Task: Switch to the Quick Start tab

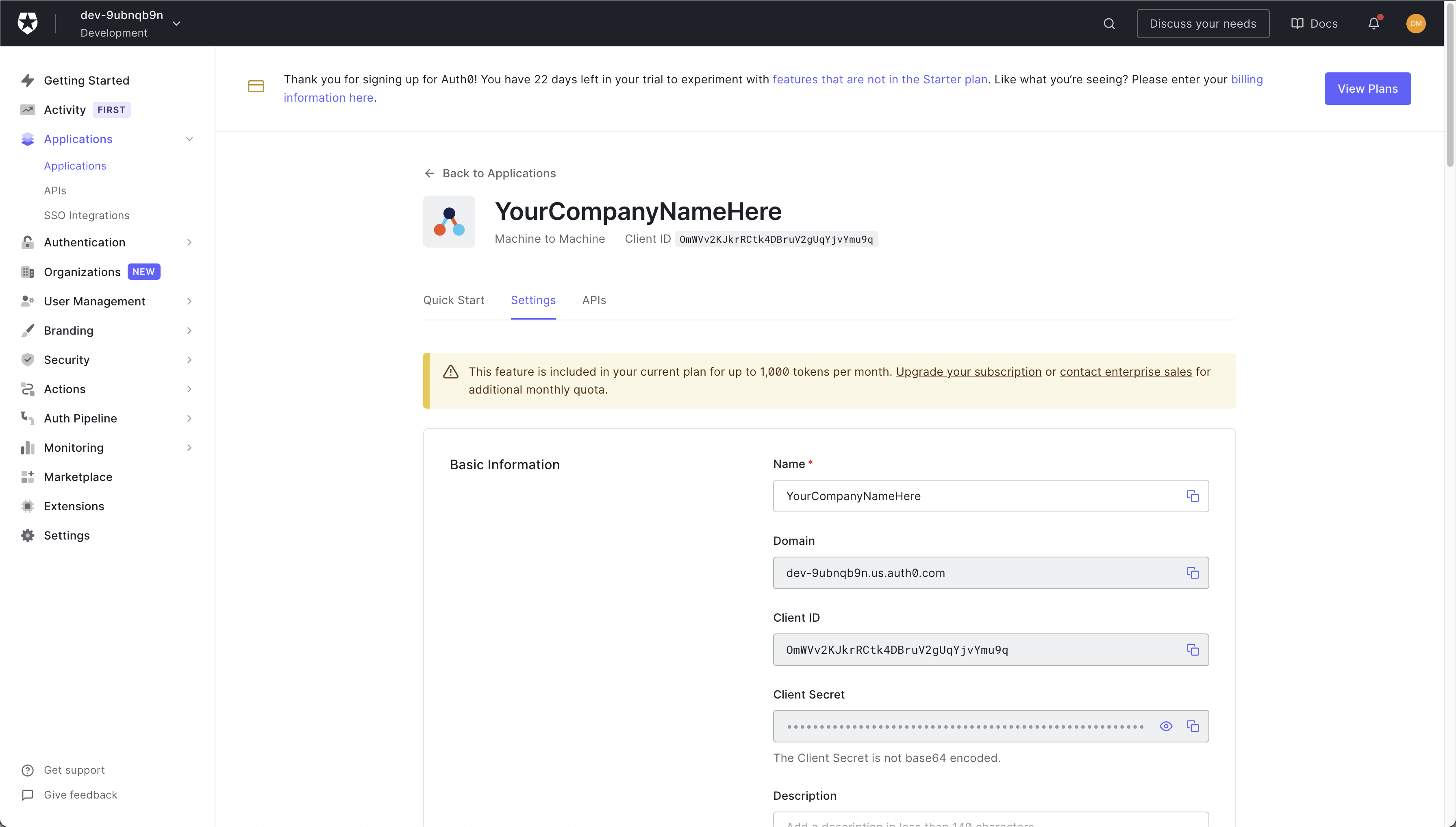Action: click(x=453, y=300)
